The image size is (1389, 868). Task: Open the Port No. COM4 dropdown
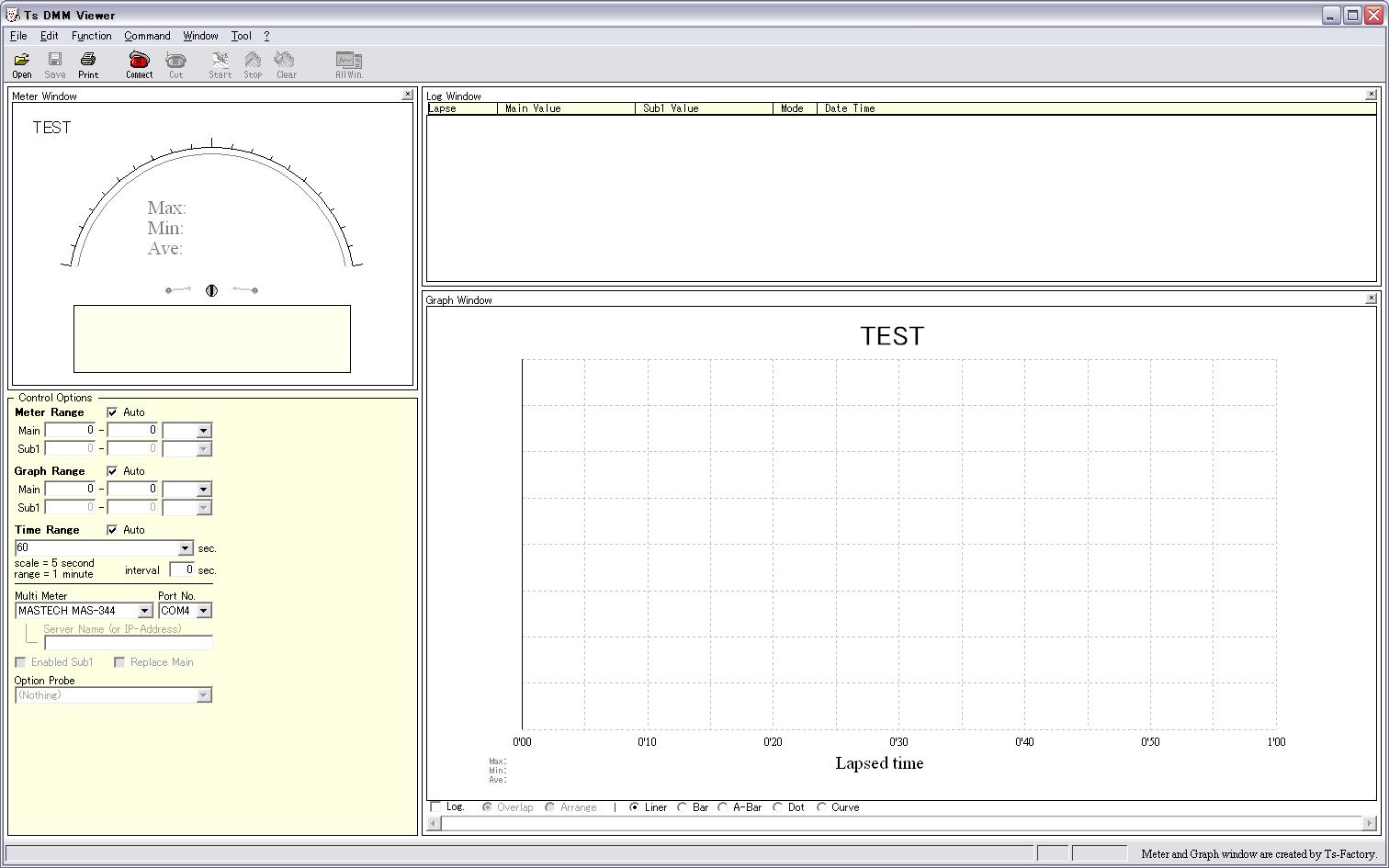[x=204, y=611]
